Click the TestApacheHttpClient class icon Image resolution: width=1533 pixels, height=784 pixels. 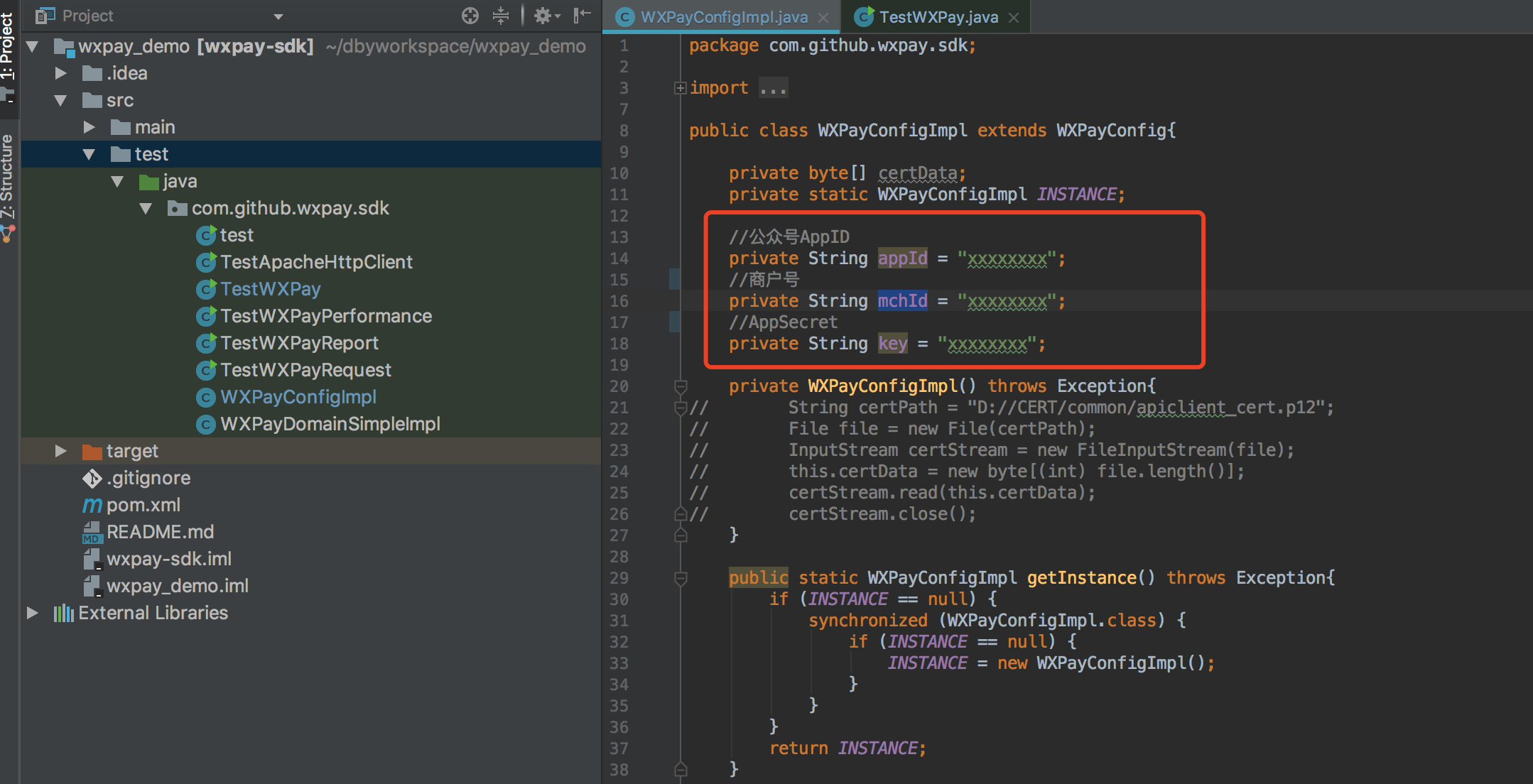click(206, 262)
